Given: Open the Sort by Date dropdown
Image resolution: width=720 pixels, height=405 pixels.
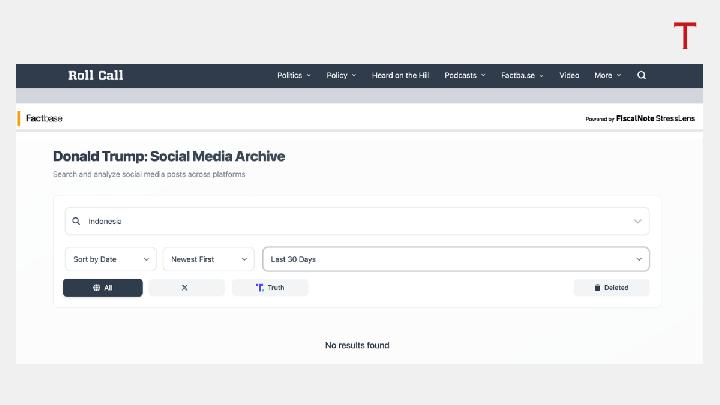Looking at the screenshot, I should pyautogui.click(x=110, y=259).
